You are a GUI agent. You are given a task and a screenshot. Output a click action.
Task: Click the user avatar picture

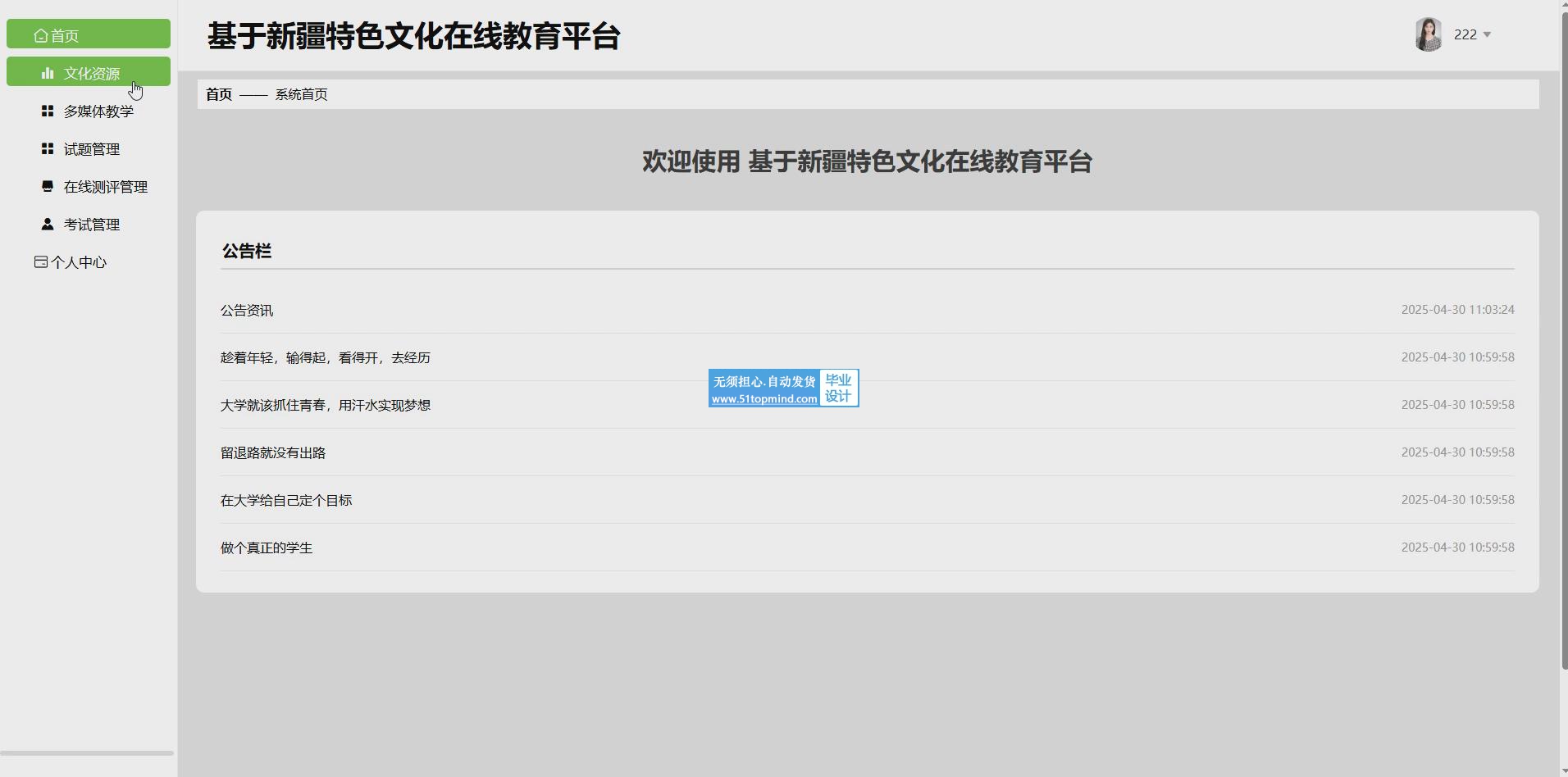tap(1429, 34)
